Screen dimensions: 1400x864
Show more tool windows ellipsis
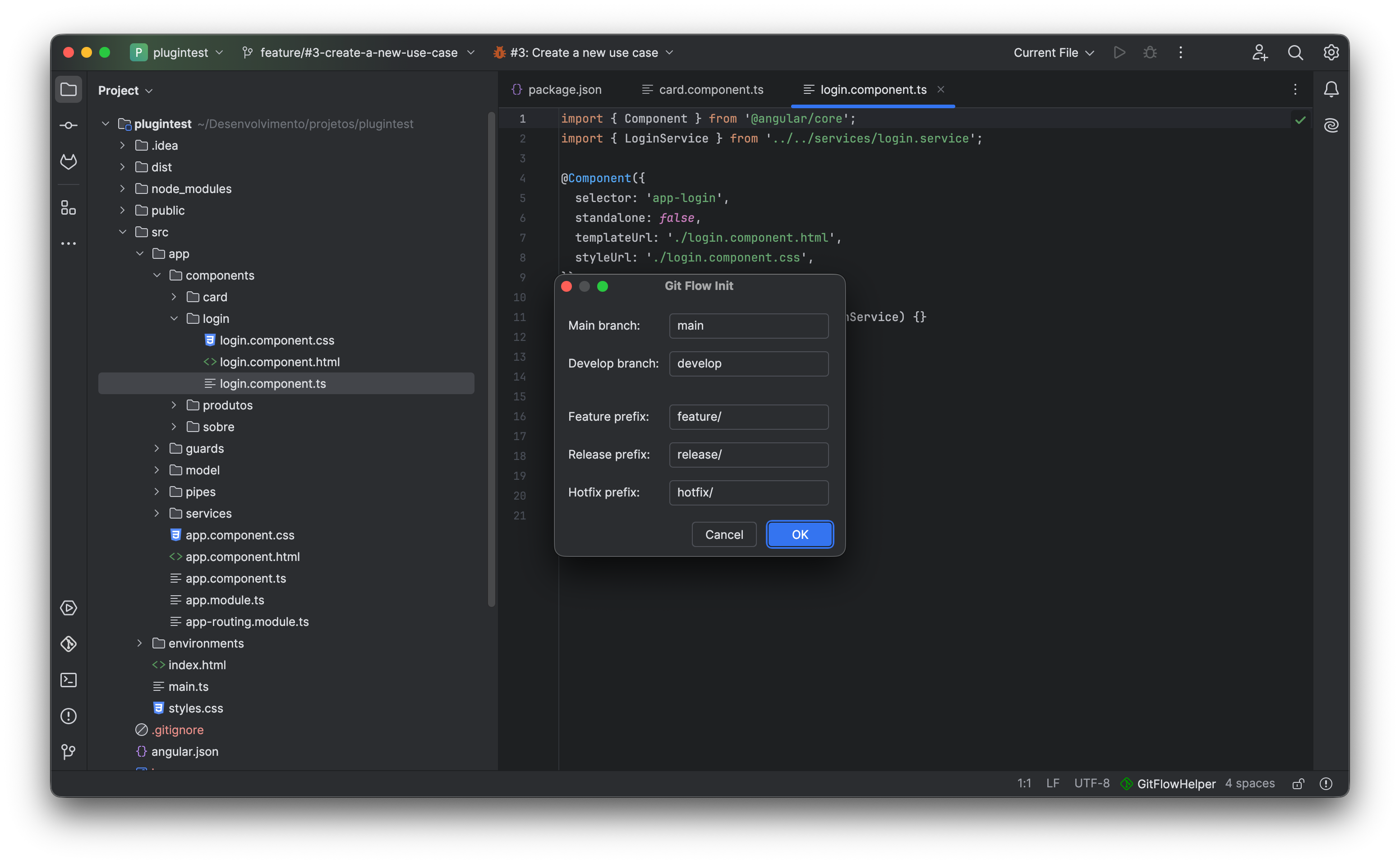[x=69, y=244]
